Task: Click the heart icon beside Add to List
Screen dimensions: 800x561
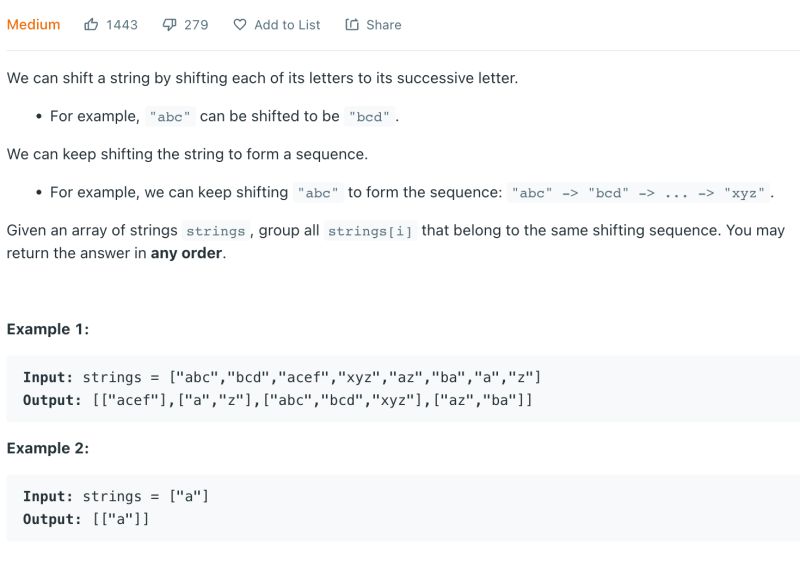Action: [x=239, y=24]
